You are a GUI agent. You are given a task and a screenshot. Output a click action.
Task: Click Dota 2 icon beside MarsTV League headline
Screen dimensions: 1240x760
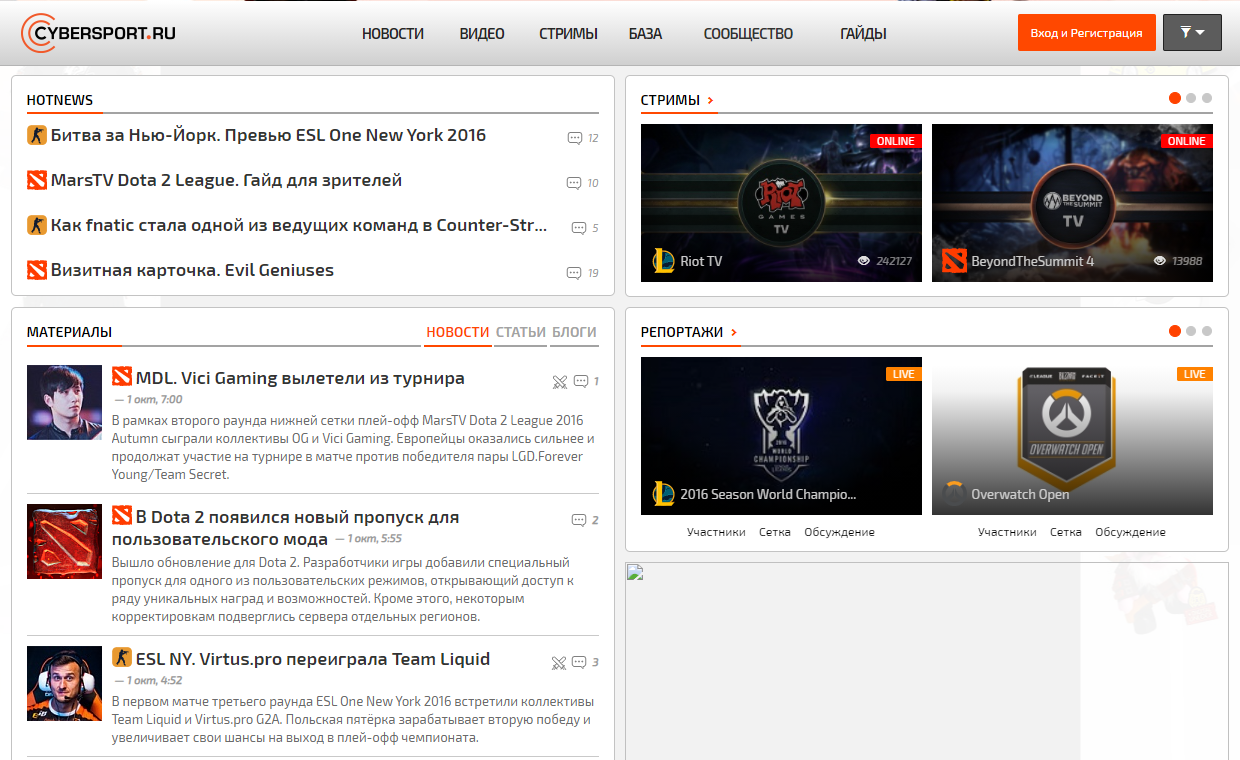coord(37,180)
